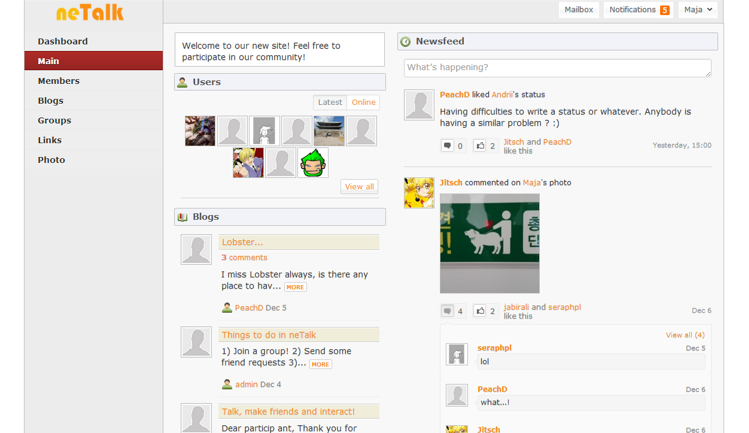Open the green-haired cartoon user avatar
The image size is (749, 433).
pos(313,163)
